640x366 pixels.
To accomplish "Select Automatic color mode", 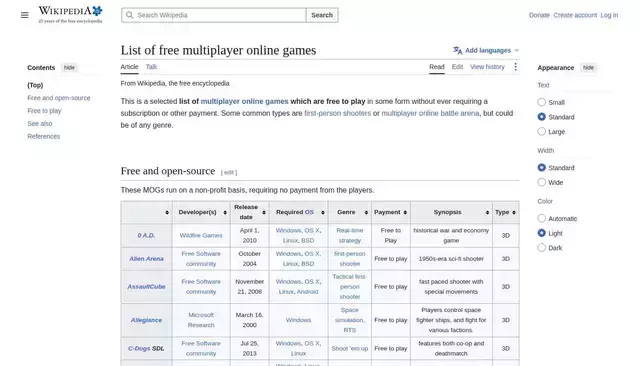I will [x=542, y=218].
